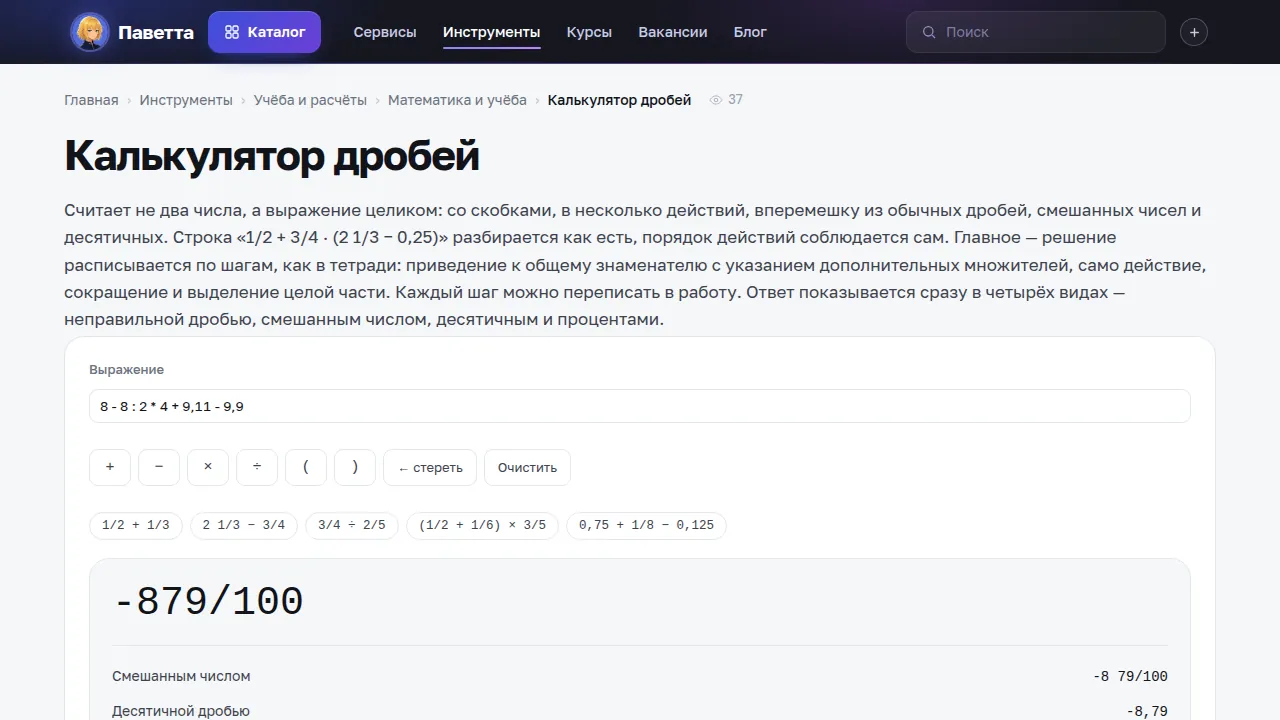Screen dimensions: 1280x720
Task: Click the Смешанным числом label
Action: [x=181, y=676]
